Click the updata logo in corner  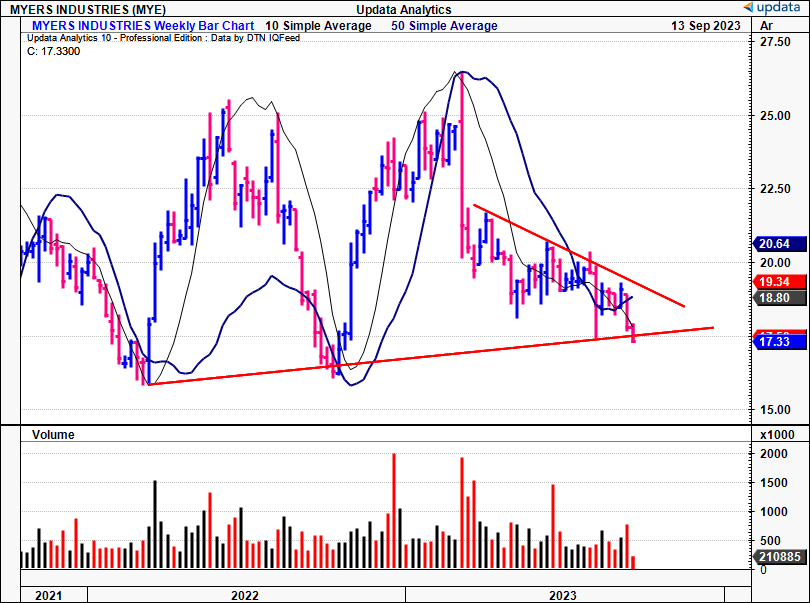tap(772, 8)
